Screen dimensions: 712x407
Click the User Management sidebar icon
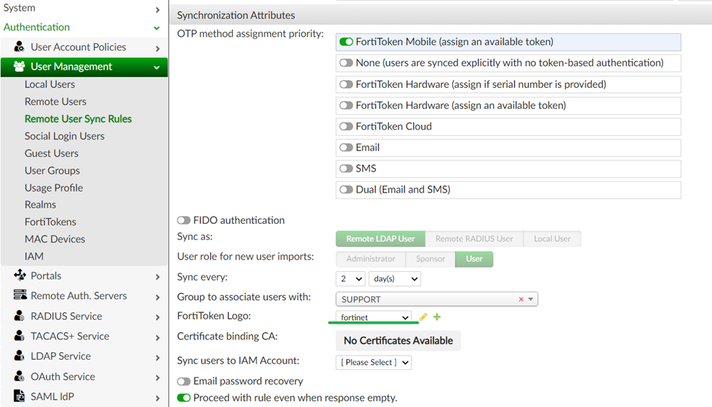click(x=19, y=67)
